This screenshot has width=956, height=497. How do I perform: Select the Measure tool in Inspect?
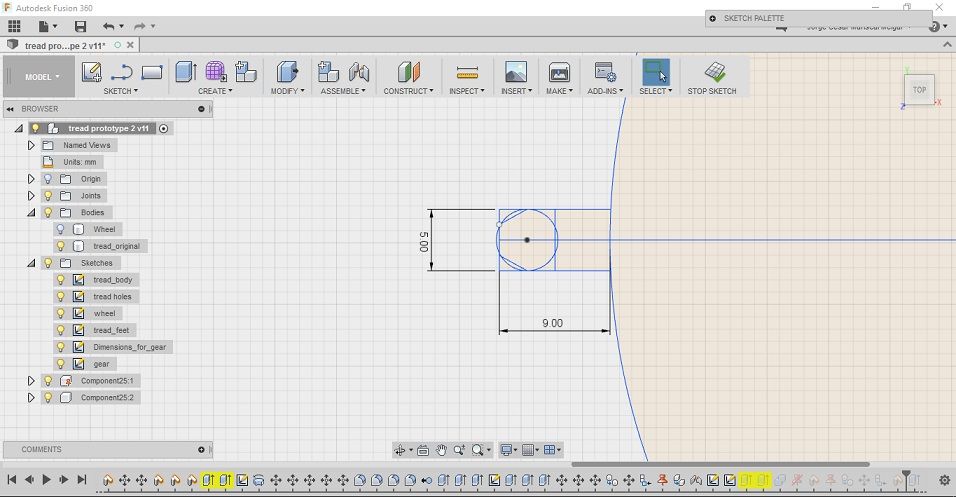coord(467,73)
